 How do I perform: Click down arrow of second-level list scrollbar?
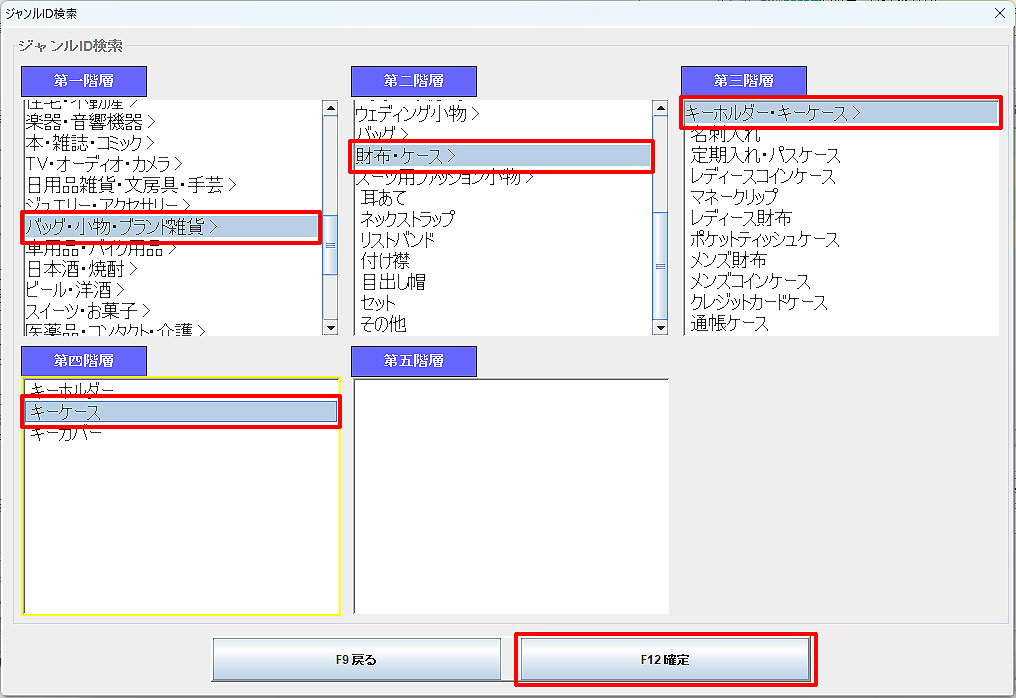pos(660,327)
